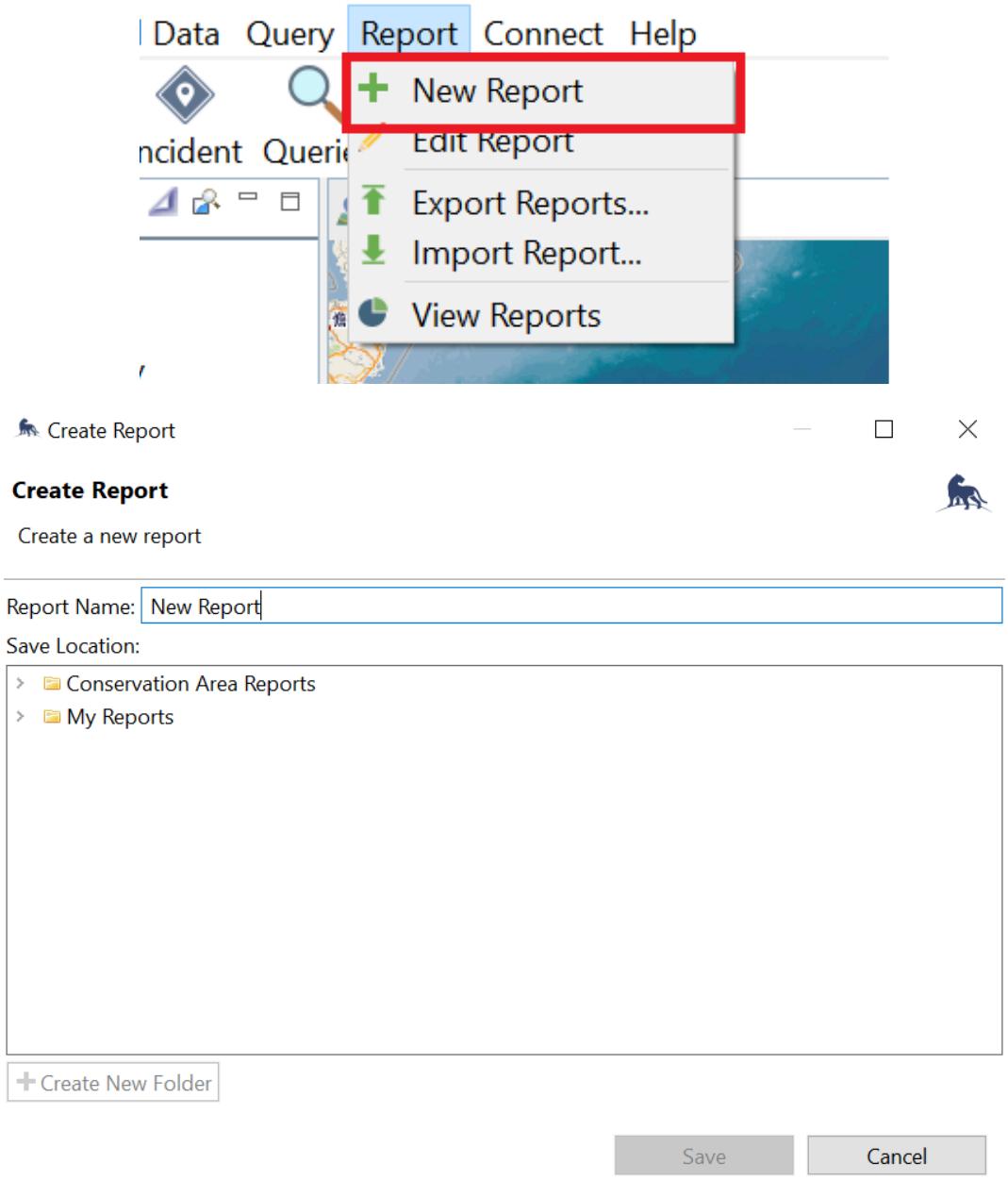Click the green down-arrow import icon

click(373, 250)
